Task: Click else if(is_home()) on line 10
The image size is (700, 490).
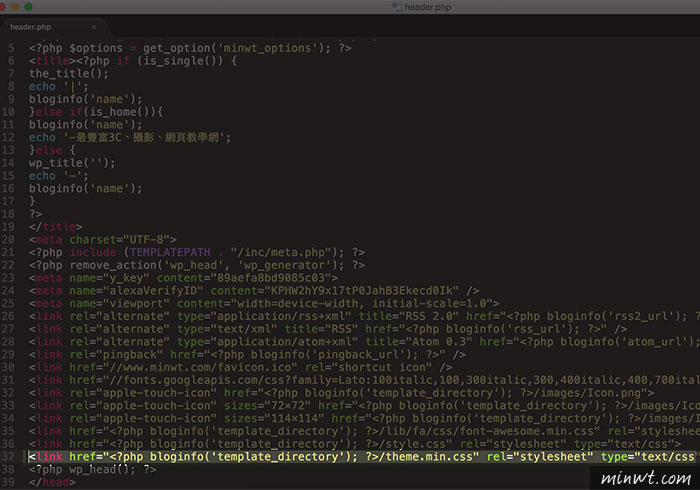Action: 96,112
